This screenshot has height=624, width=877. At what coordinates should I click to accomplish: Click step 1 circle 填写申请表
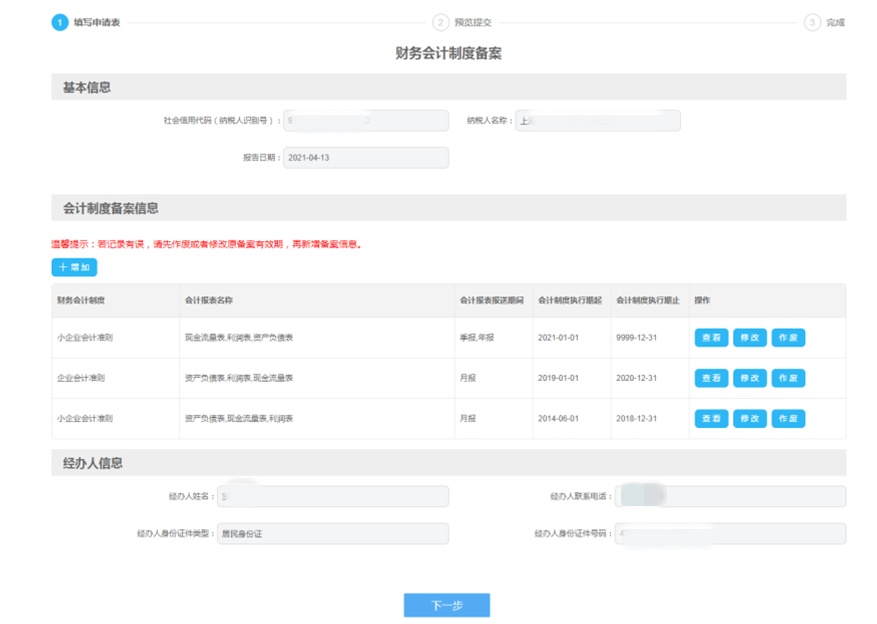point(60,22)
